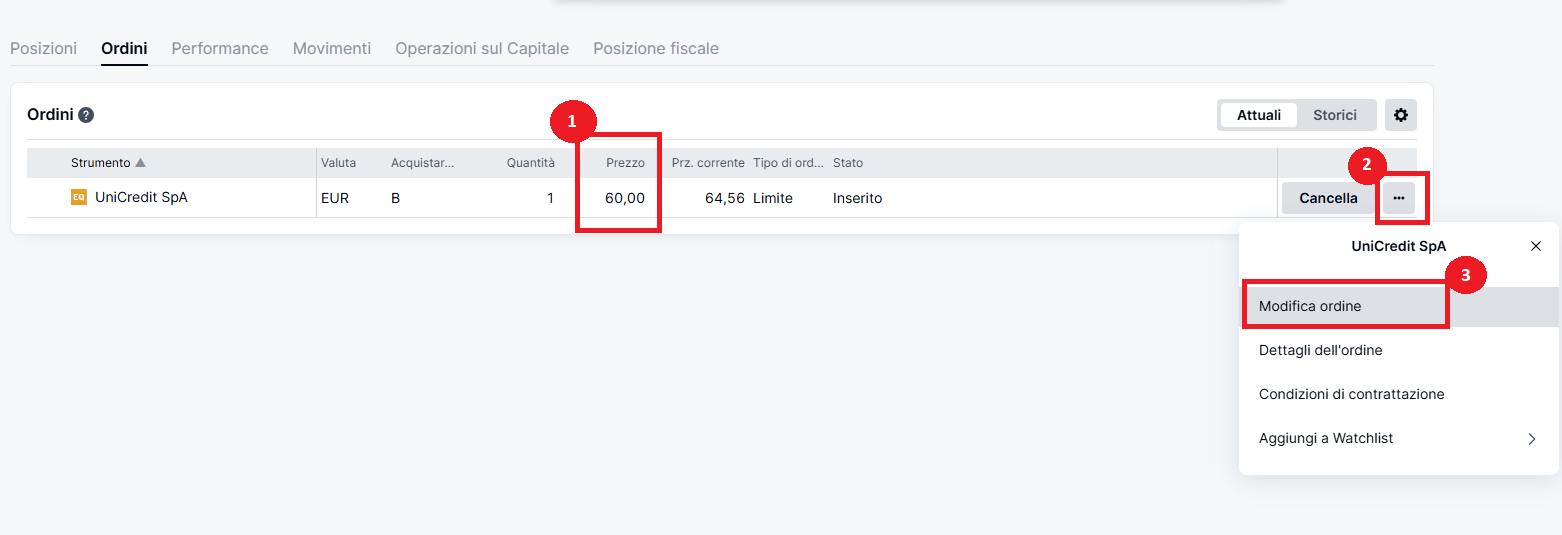This screenshot has width=1562, height=535.
Task: Open Operazioni sul Capitale tab
Action: tap(482, 48)
